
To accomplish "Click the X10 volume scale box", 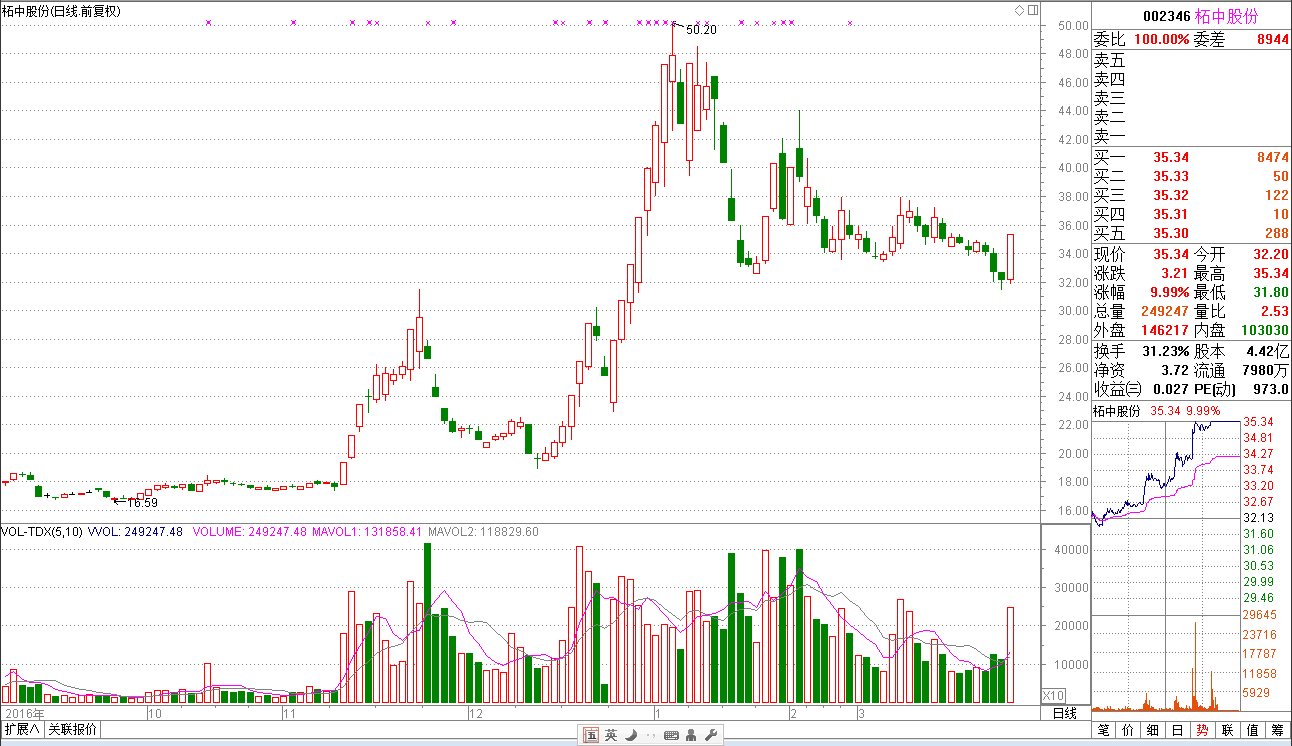I will [1053, 695].
